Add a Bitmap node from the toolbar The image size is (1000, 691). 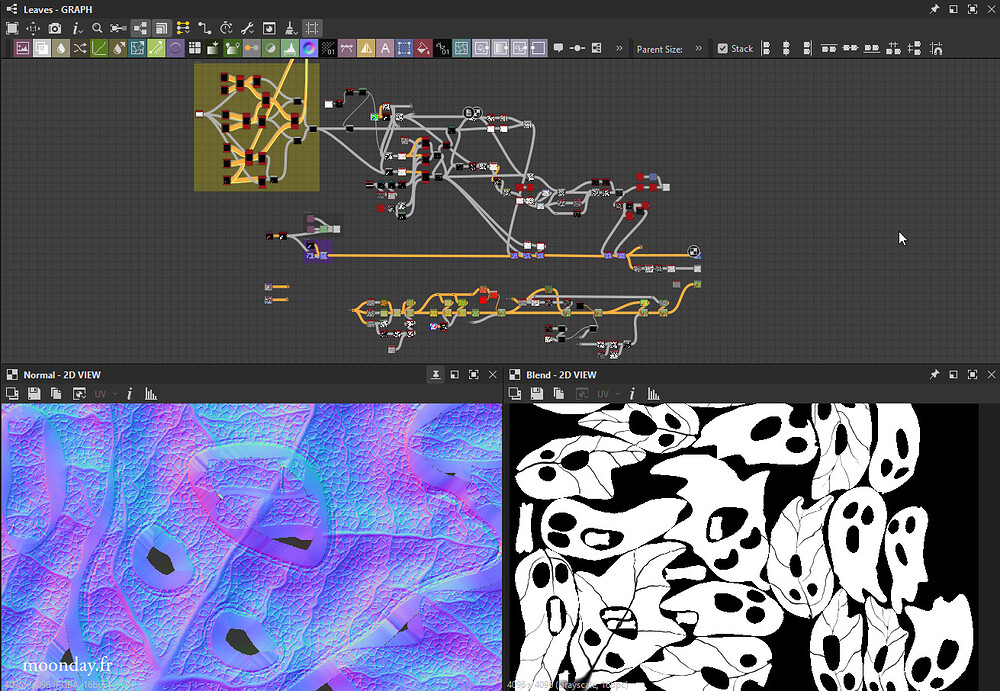pos(23,48)
